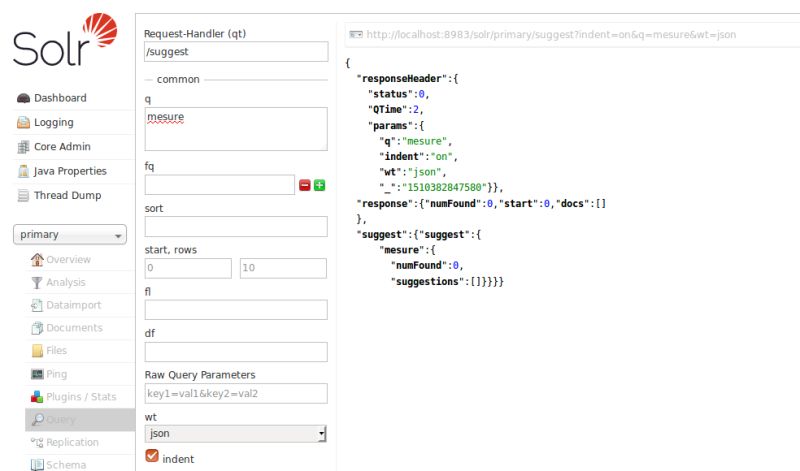Image resolution: width=800 pixels, height=471 pixels.
Task: Click the Documents pages icon
Action: click(x=37, y=328)
